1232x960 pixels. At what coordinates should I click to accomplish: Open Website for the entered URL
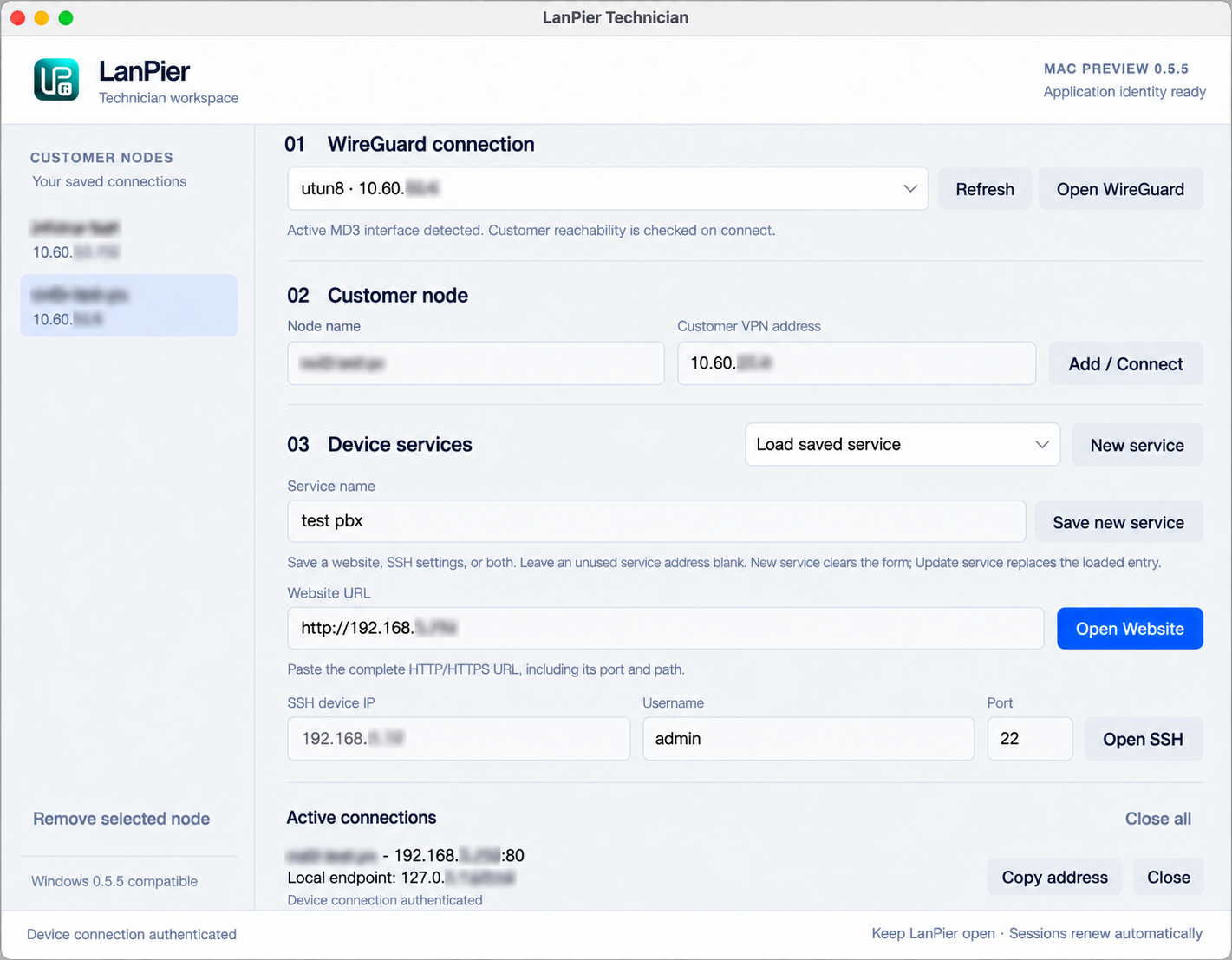(x=1130, y=629)
